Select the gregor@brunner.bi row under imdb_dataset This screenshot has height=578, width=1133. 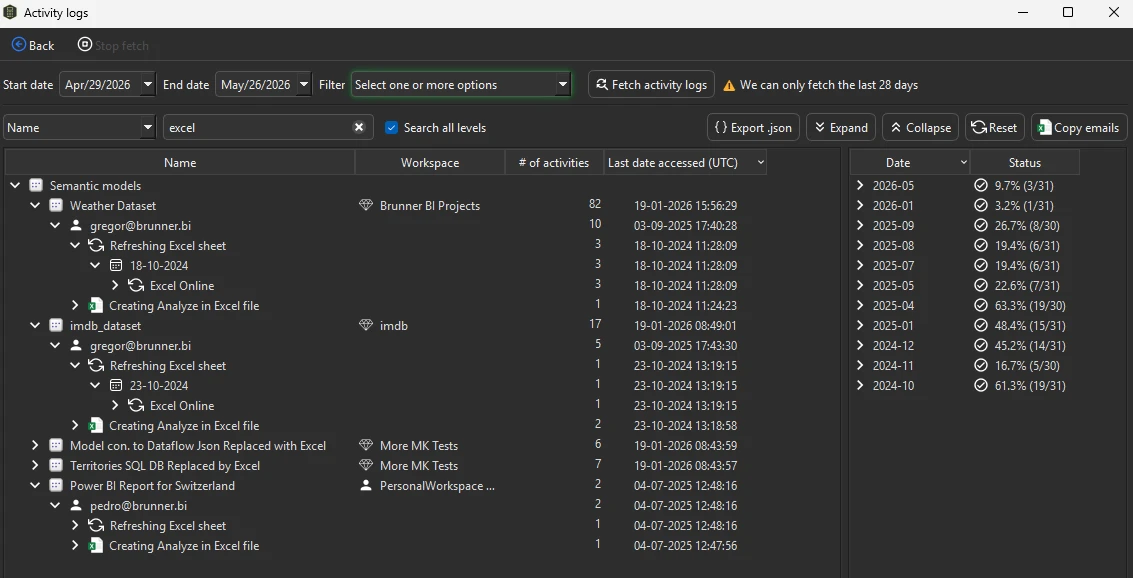point(386,346)
